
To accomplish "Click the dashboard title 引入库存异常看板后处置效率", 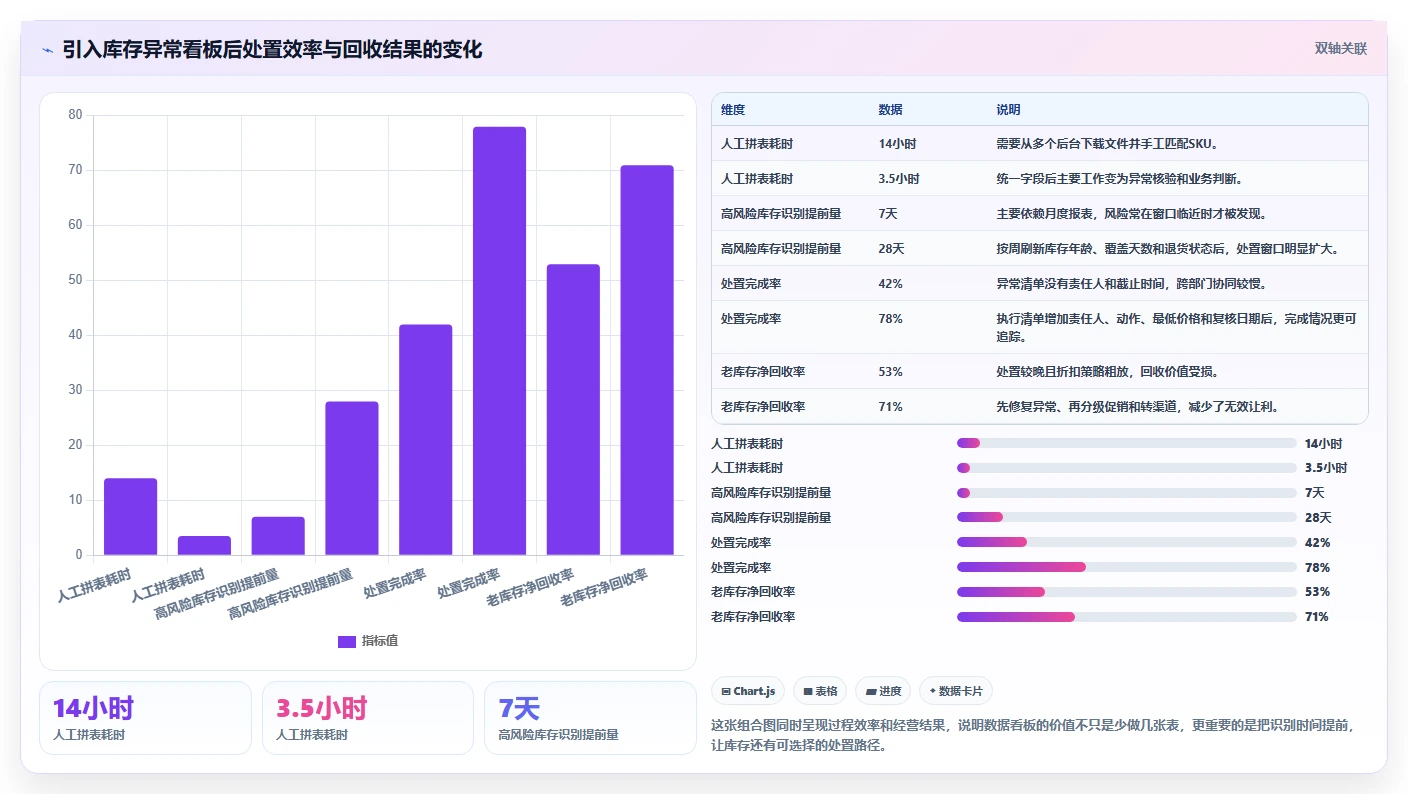I will pos(272,49).
